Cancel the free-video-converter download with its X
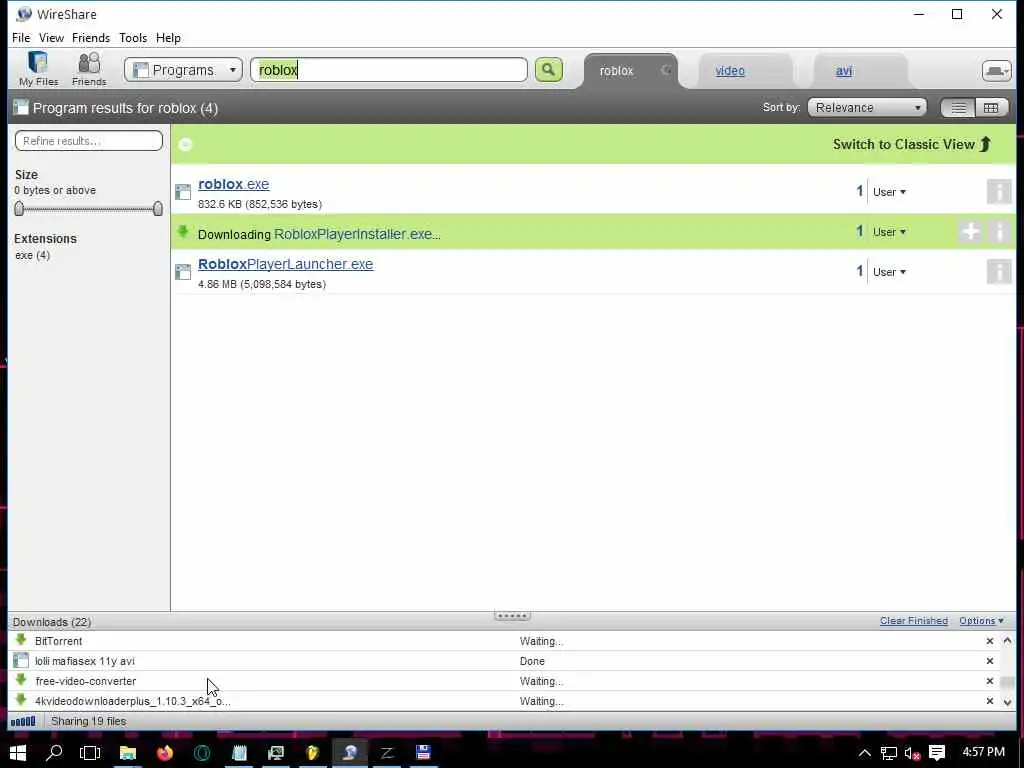 point(989,681)
